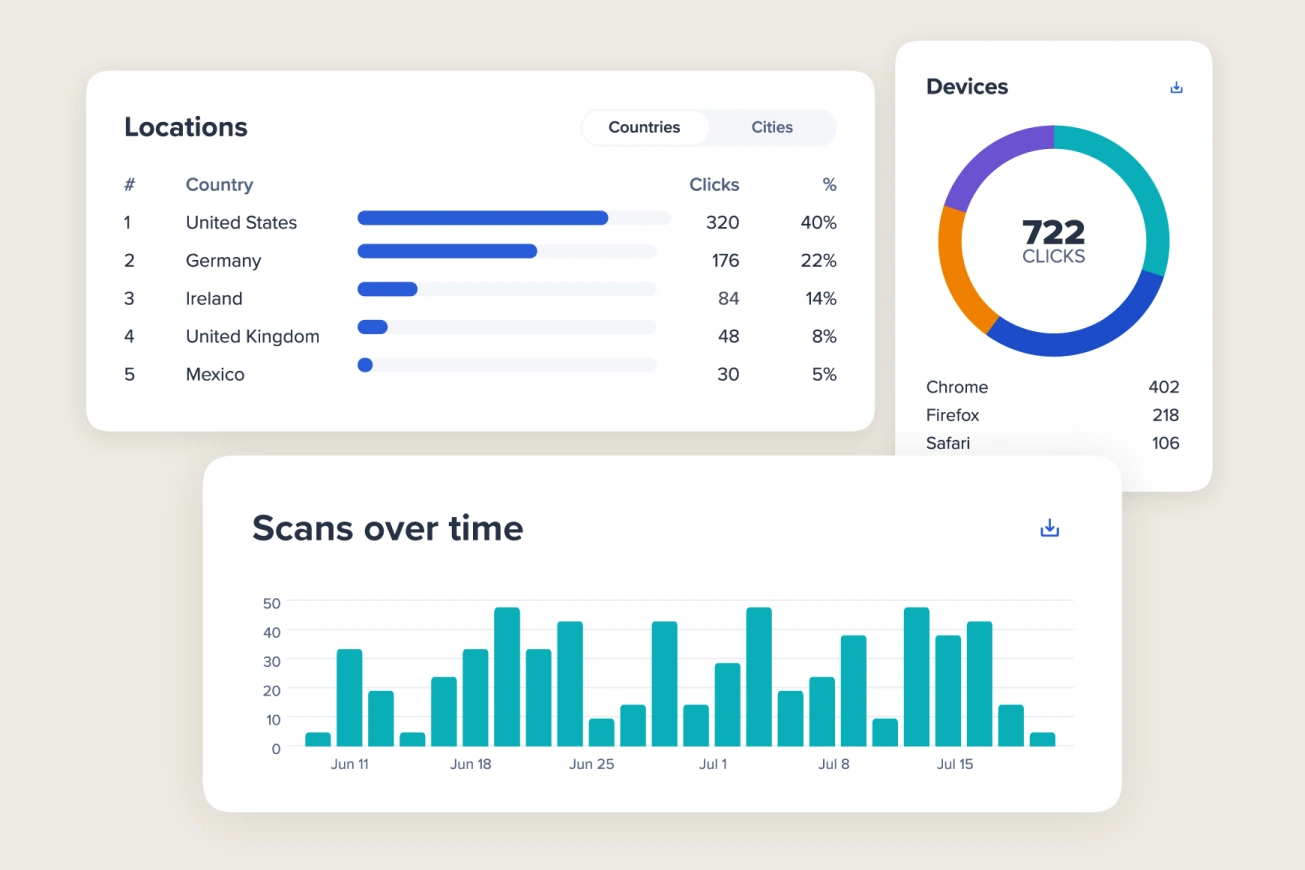Click the Germany clicks bar
The width and height of the screenshot is (1305, 870).
click(447, 251)
